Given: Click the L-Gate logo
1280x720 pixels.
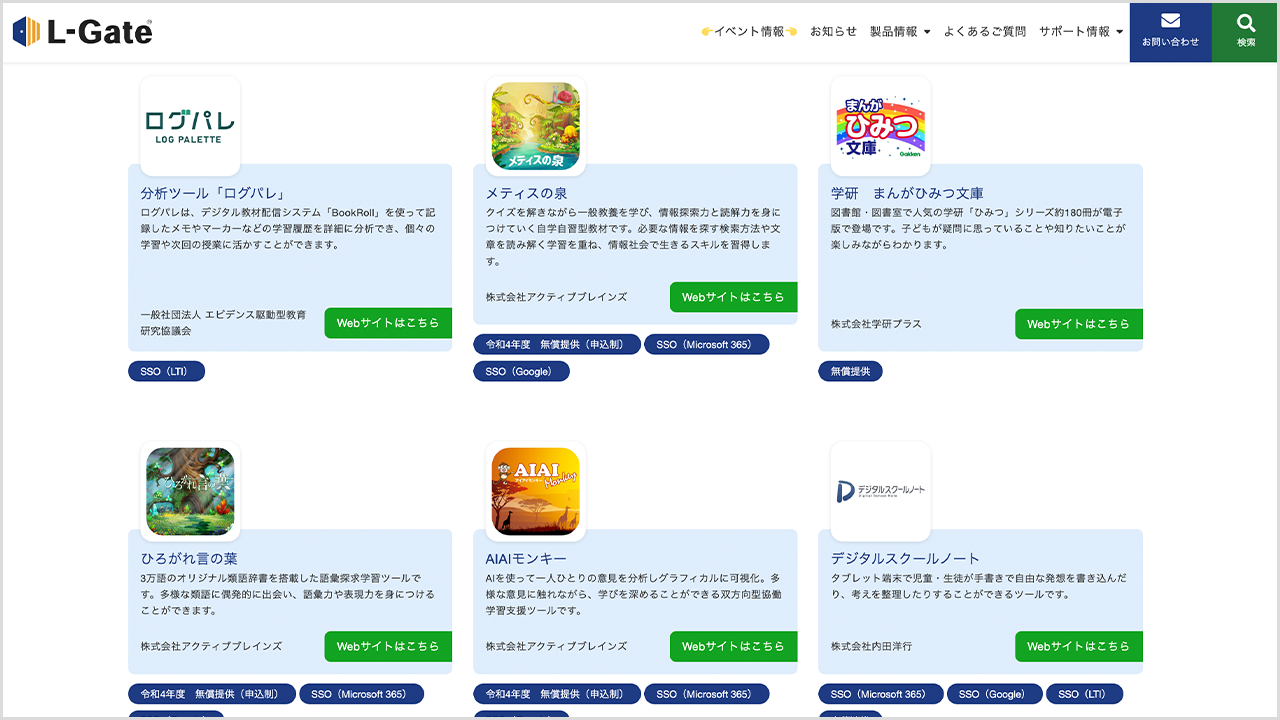Looking at the screenshot, I should [x=83, y=31].
